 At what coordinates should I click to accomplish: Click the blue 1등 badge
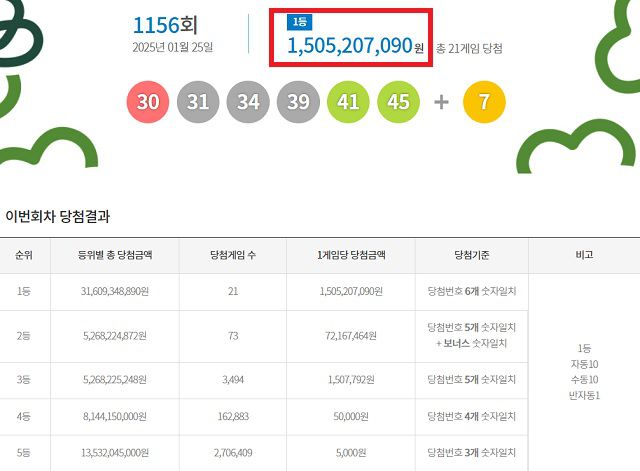click(300, 22)
